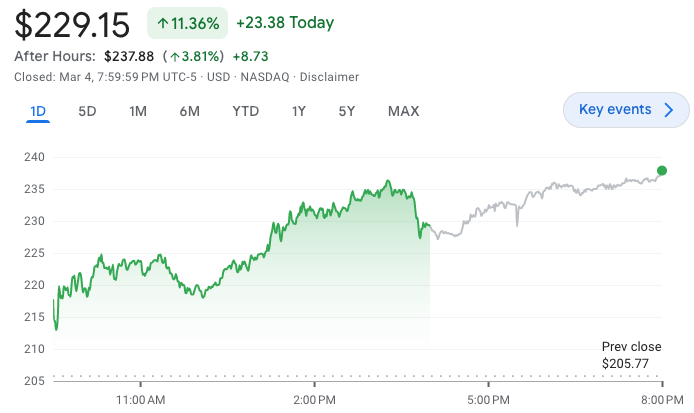
Task: Click the 11.36% gain badge
Action: point(187,23)
